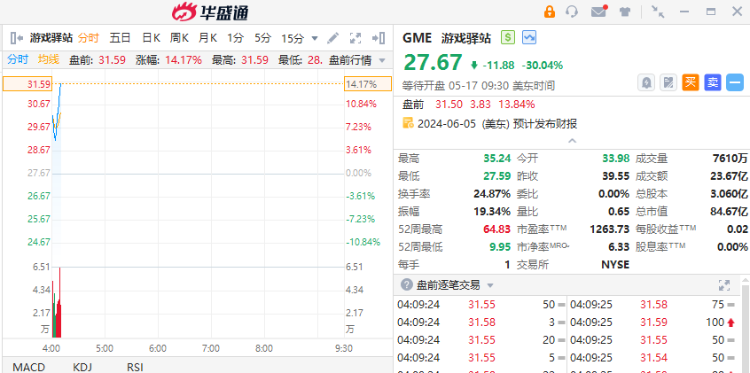Open customer service headset icon
750x373 pixels.
click(572, 11)
